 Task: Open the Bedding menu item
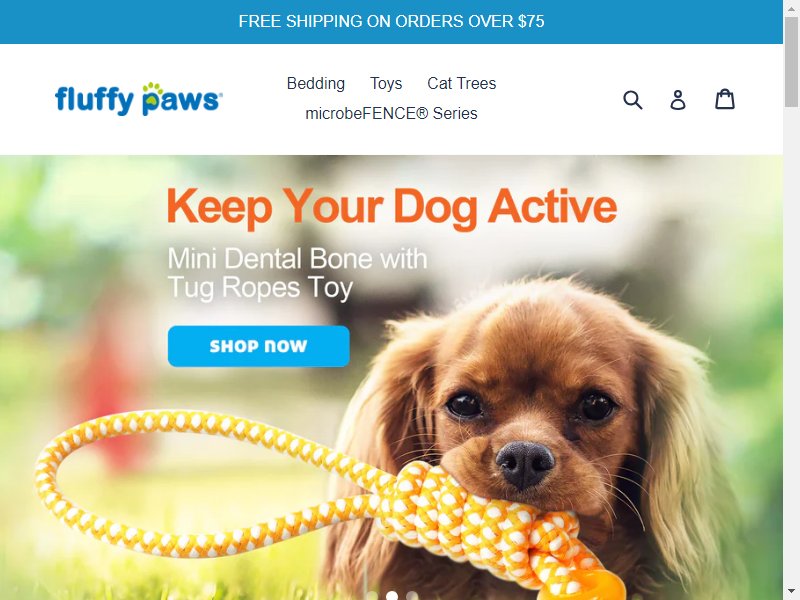[316, 83]
